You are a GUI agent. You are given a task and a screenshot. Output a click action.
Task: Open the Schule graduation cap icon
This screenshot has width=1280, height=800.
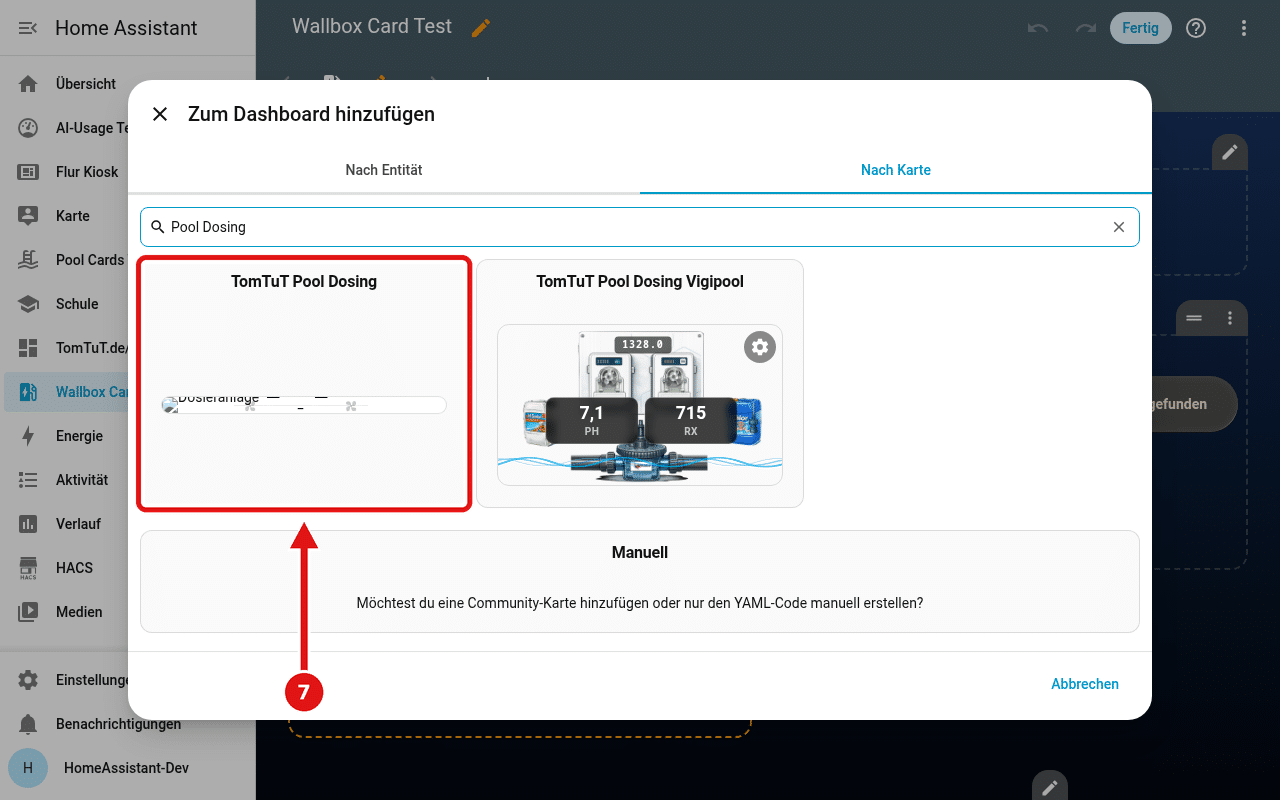[x=28, y=304]
